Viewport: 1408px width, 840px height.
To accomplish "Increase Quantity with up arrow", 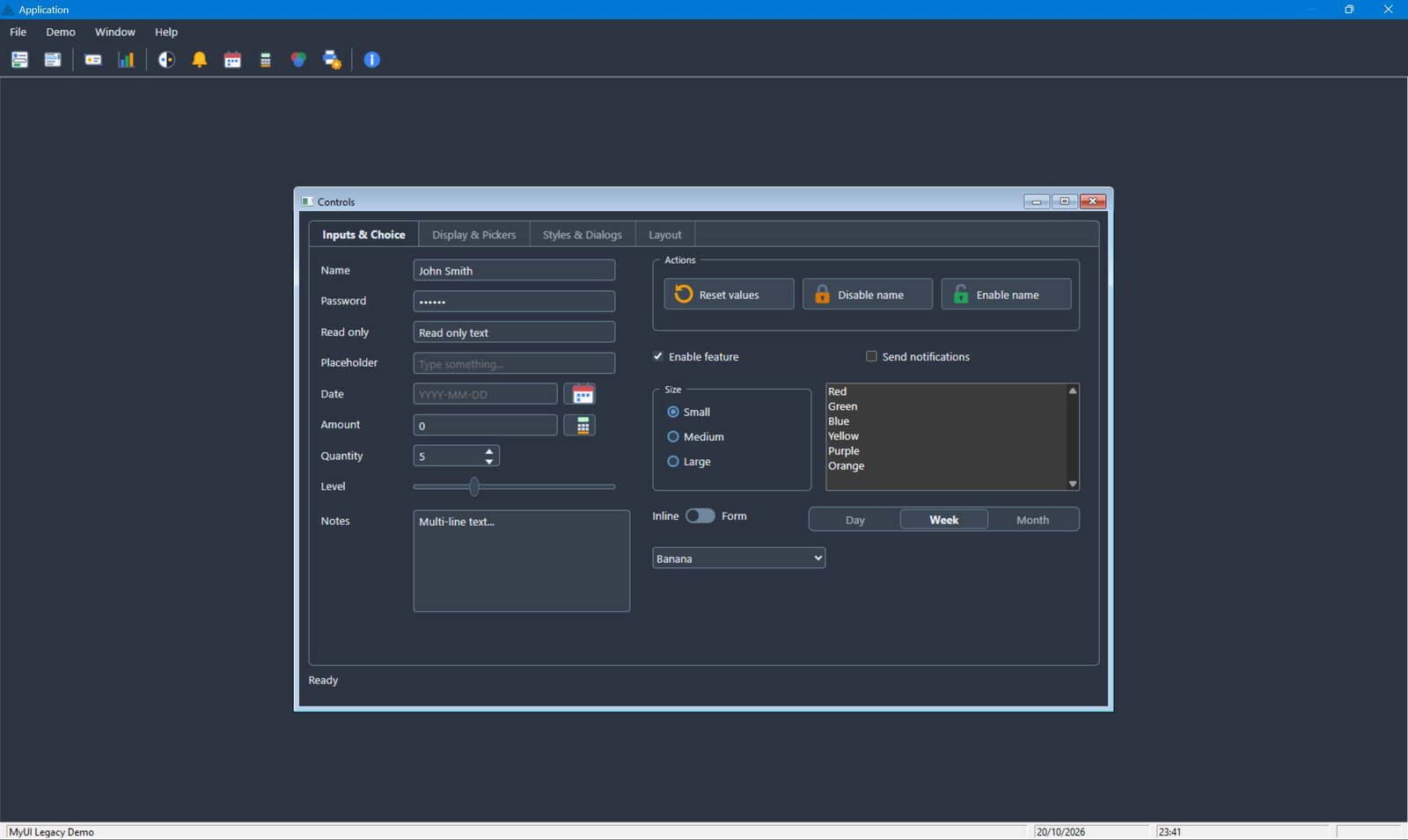I will (x=489, y=450).
